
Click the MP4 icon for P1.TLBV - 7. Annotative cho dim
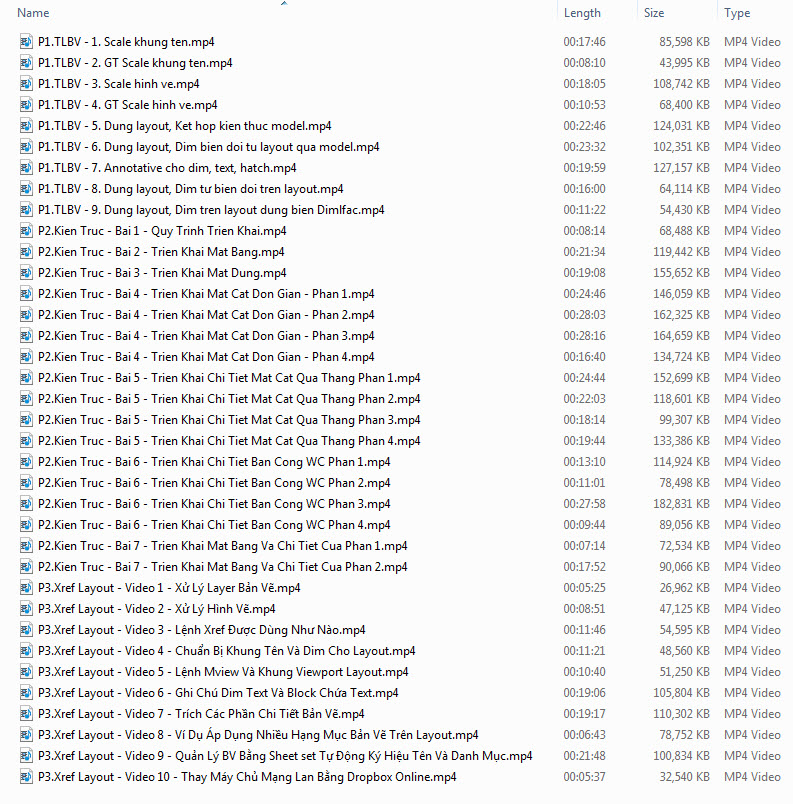click(x=26, y=168)
